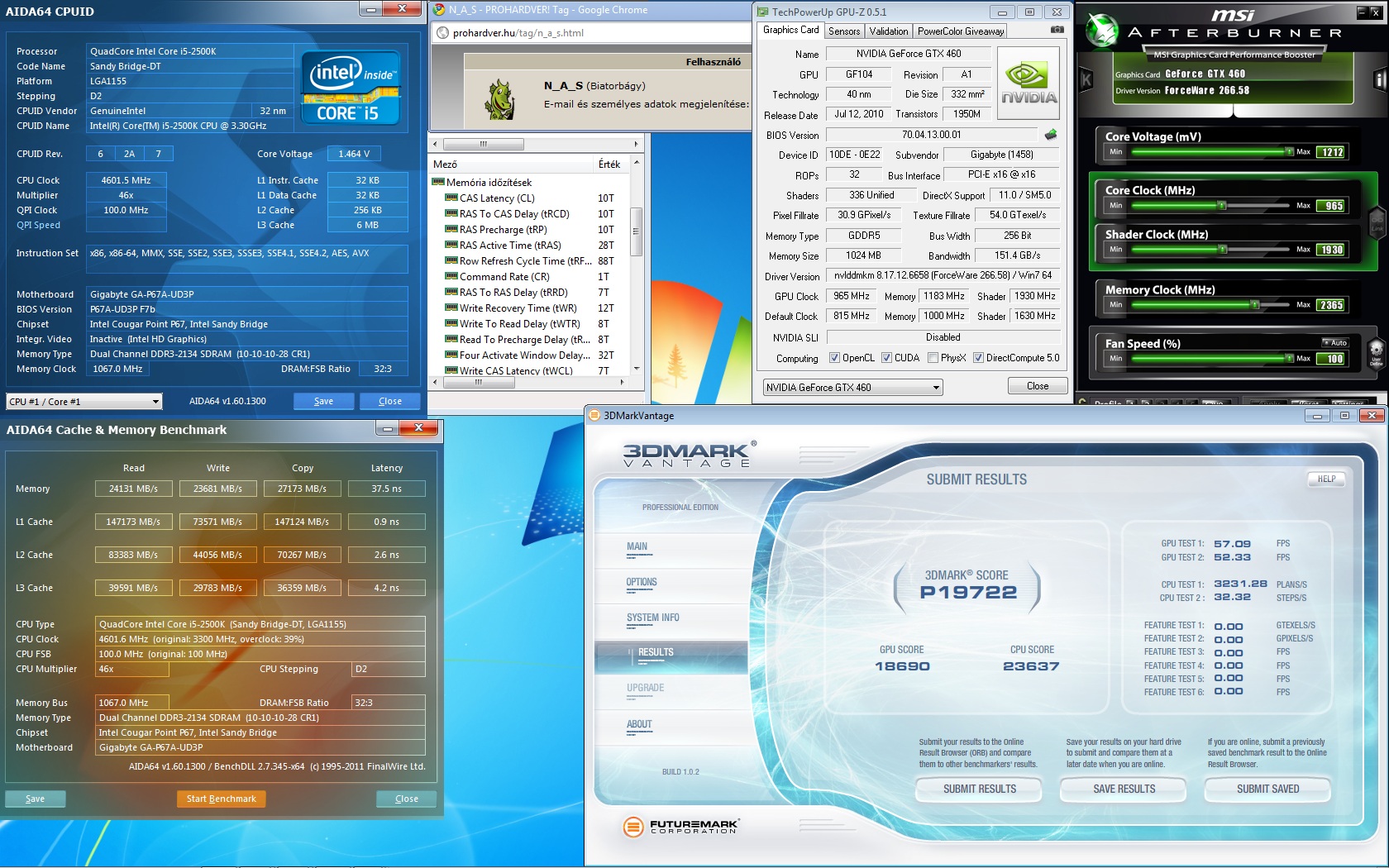Open the NVIDIA GeForce GTX 460 GPU selector
1389x868 pixels.
coord(852,387)
